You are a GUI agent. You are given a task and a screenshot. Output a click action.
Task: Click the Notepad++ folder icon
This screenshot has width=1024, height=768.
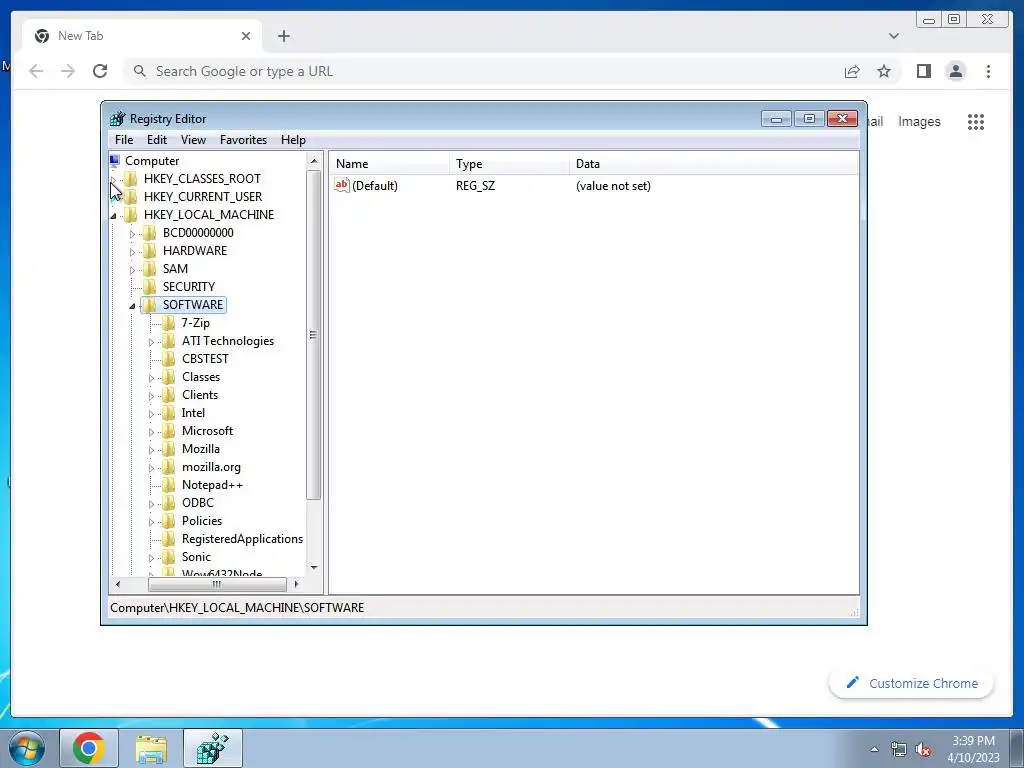point(168,485)
